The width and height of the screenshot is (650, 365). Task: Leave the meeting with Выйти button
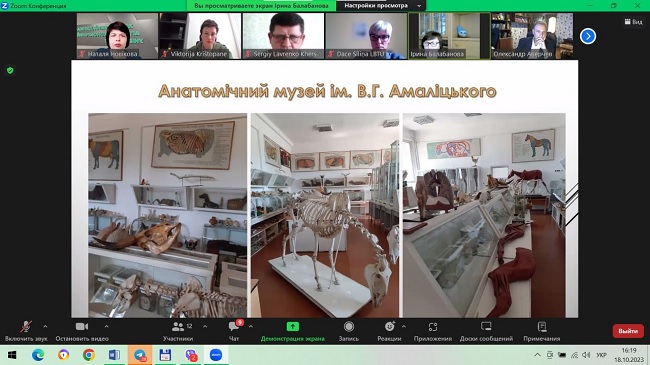[628, 331]
